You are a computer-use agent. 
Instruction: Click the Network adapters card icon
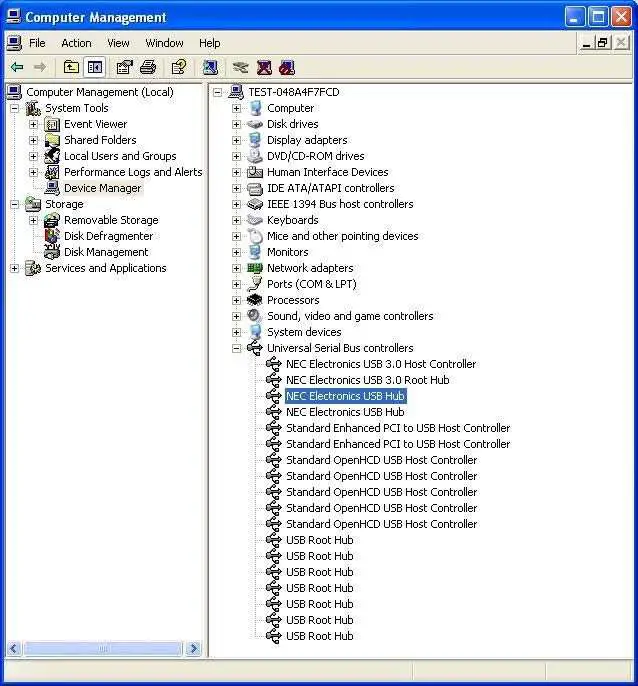click(x=255, y=268)
